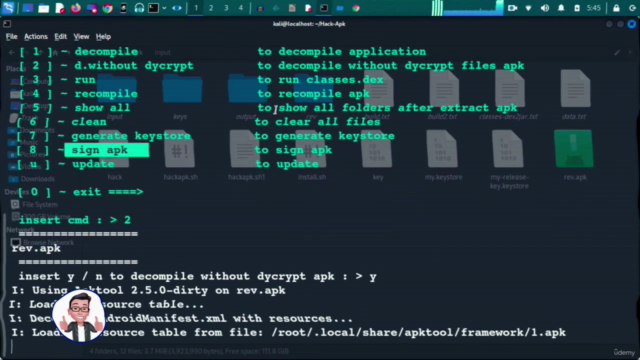
Task: Open the Edit menu in terminal
Action: [x=60, y=37]
